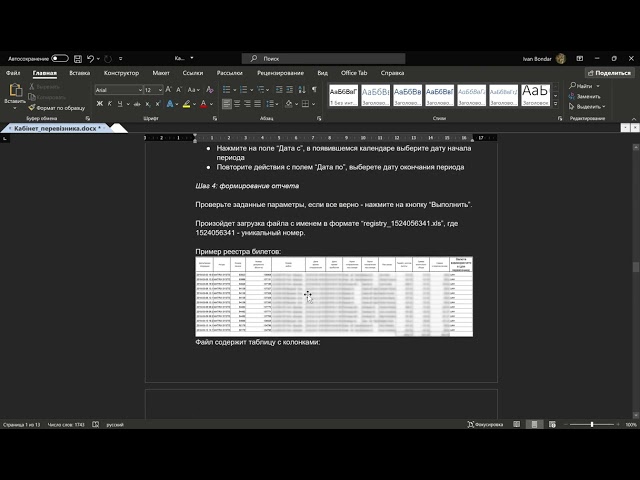The width and height of the screenshot is (640, 480).
Task: Expand the styles gallery More arrow
Action: pos(556,104)
